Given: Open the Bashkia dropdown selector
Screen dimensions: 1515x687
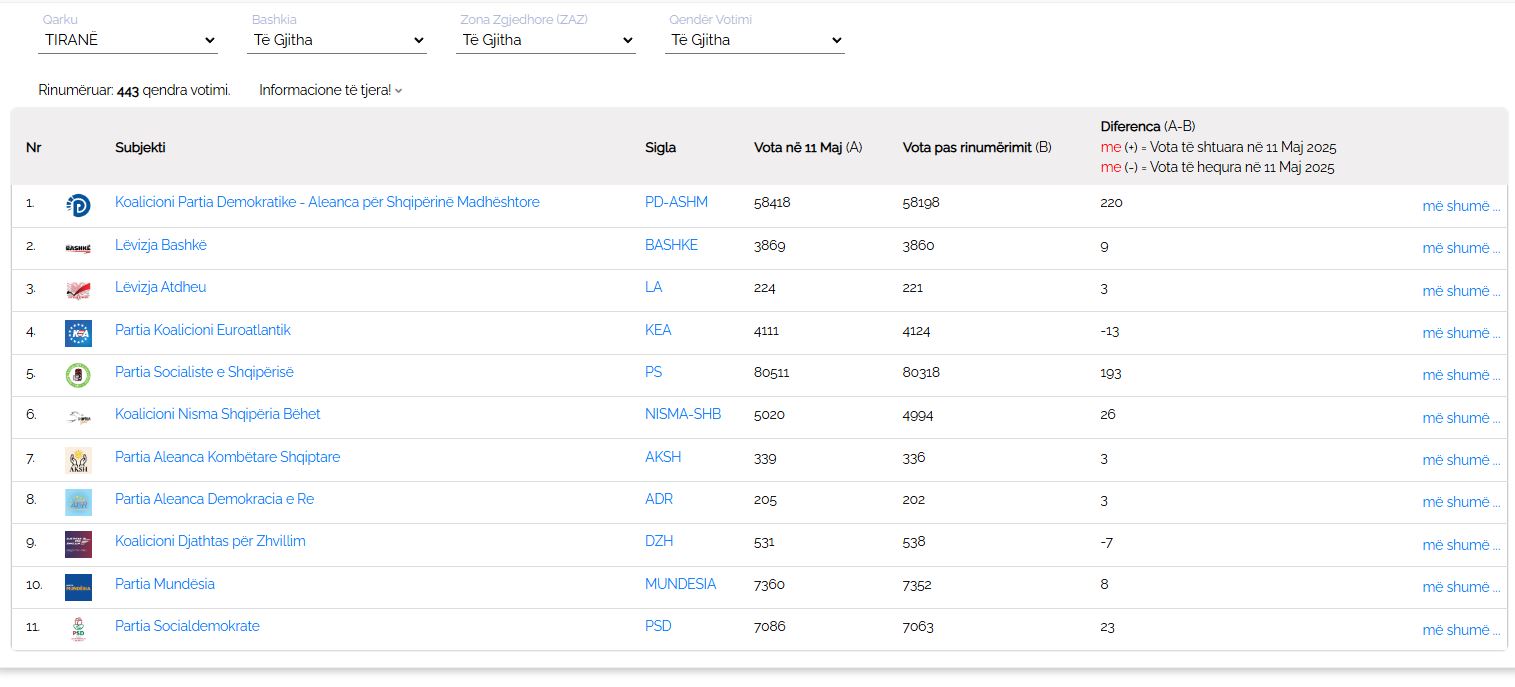Looking at the screenshot, I should 338,40.
